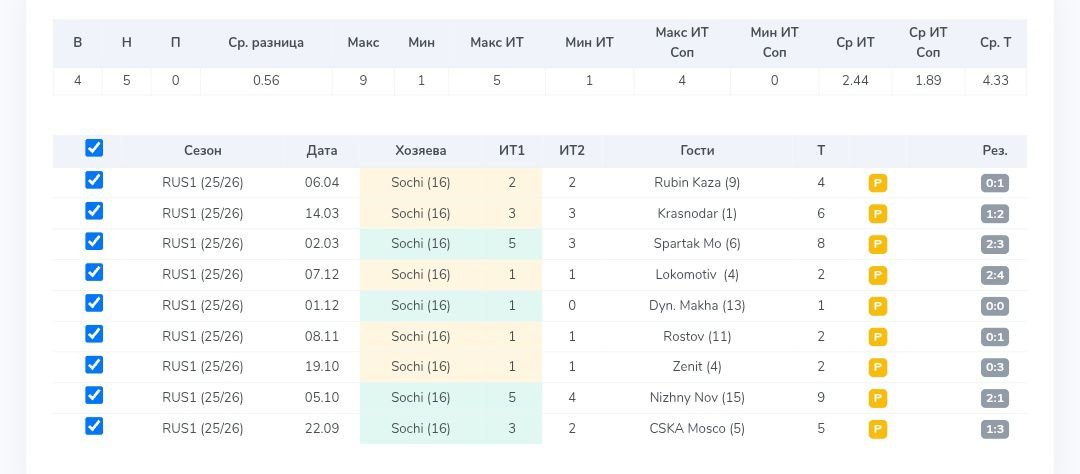
Task: Click Sochi (16) in the 14.03 row
Action: pyautogui.click(x=421, y=214)
